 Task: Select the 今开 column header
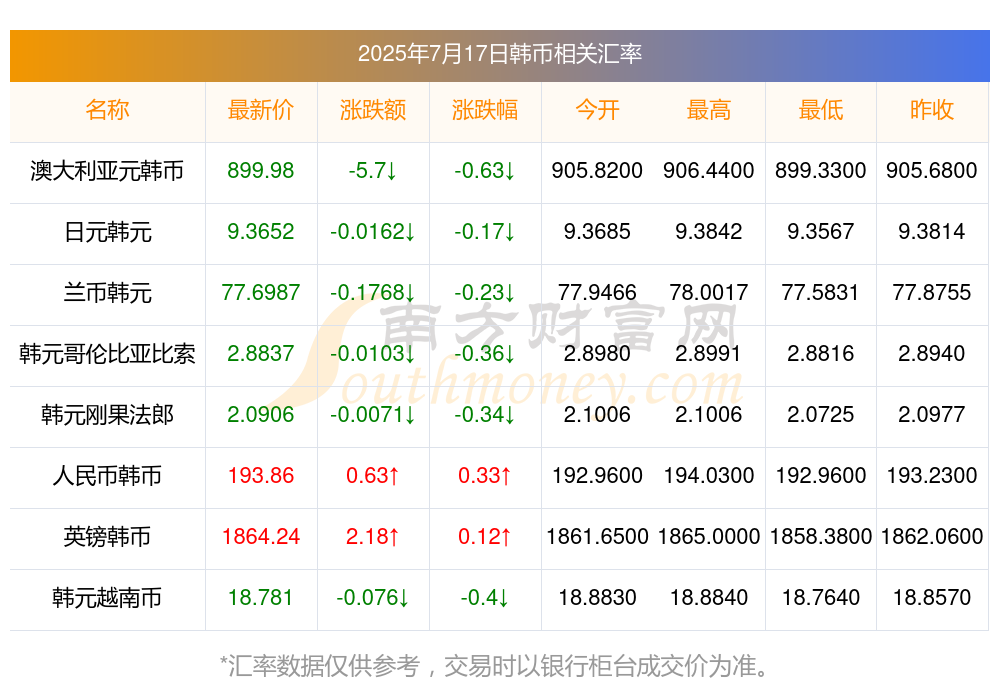click(x=597, y=110)
